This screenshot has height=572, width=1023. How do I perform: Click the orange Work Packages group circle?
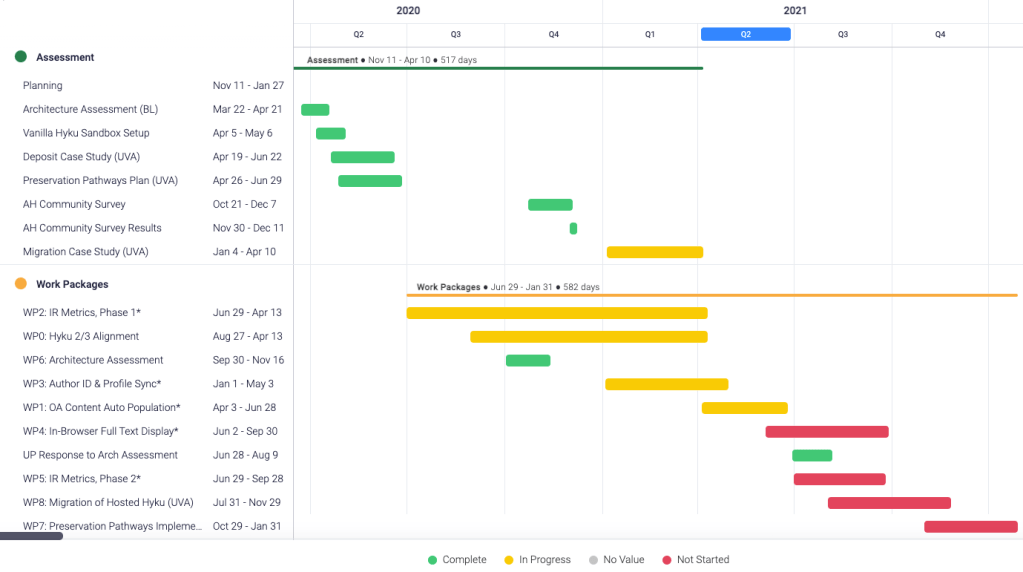(20, 284)
